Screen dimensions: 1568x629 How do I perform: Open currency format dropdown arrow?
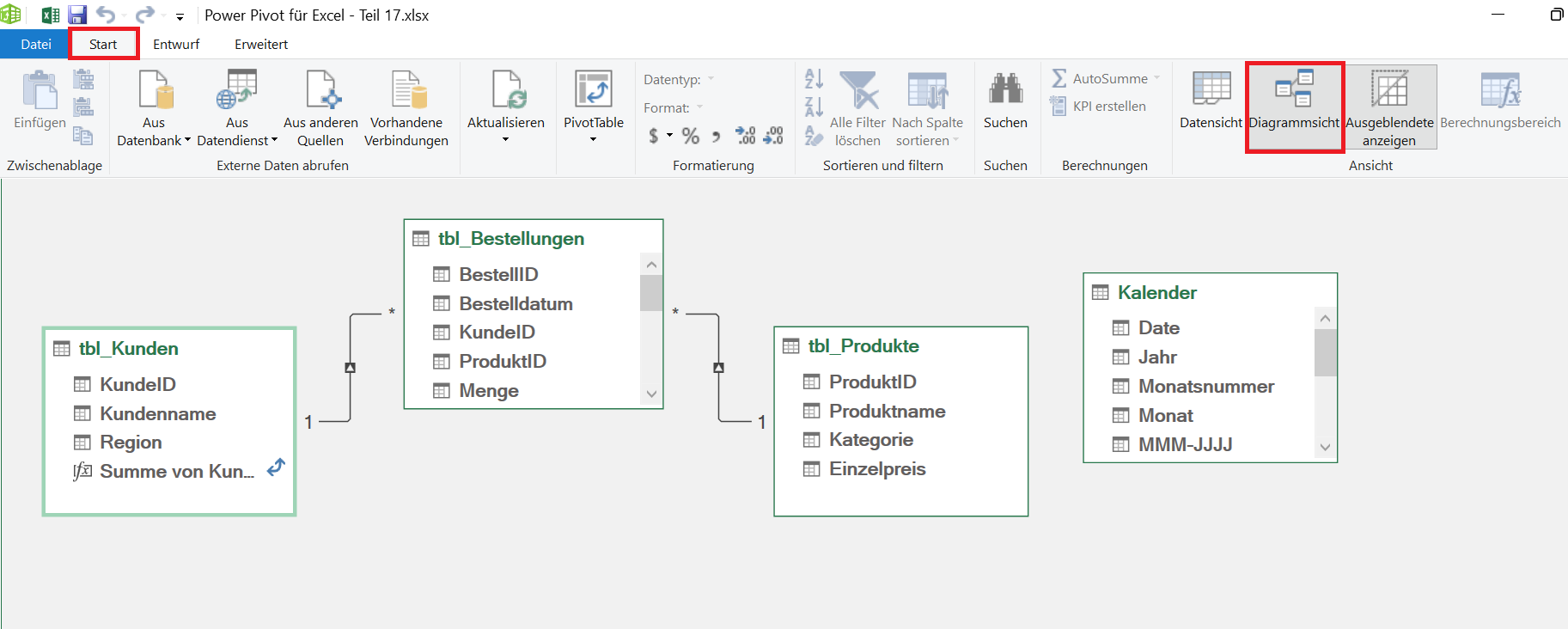point(669,135)
